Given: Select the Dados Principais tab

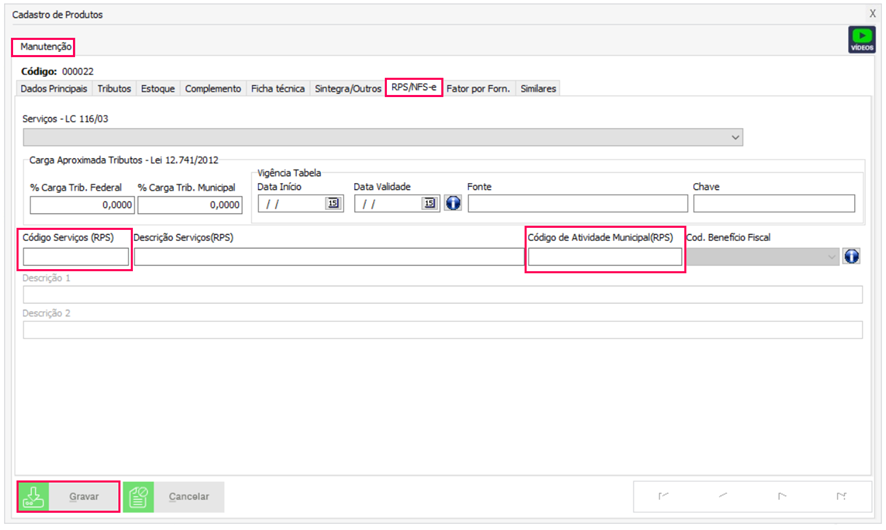Looking at the screenshot, I should (x=55, y=88).
